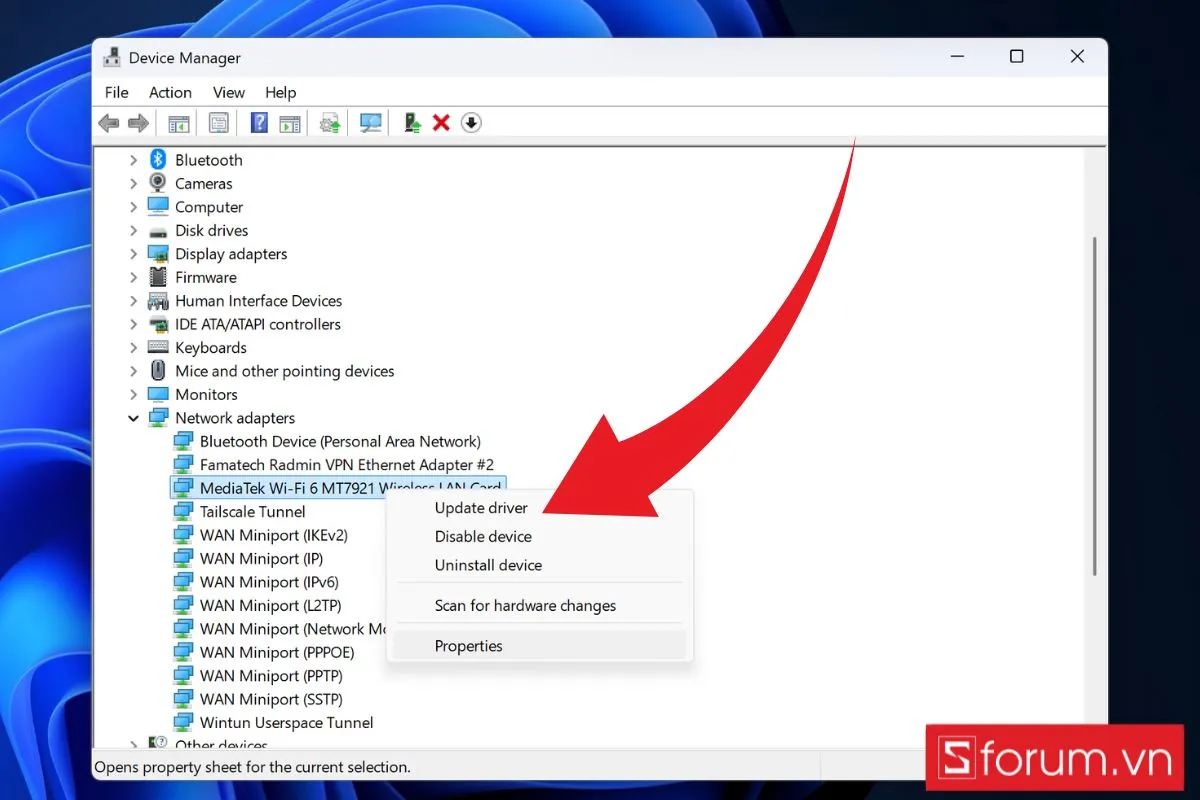1200x800 pixels.
Task: Click the Properties sheet toolbar icon
Action: (219, 123)
